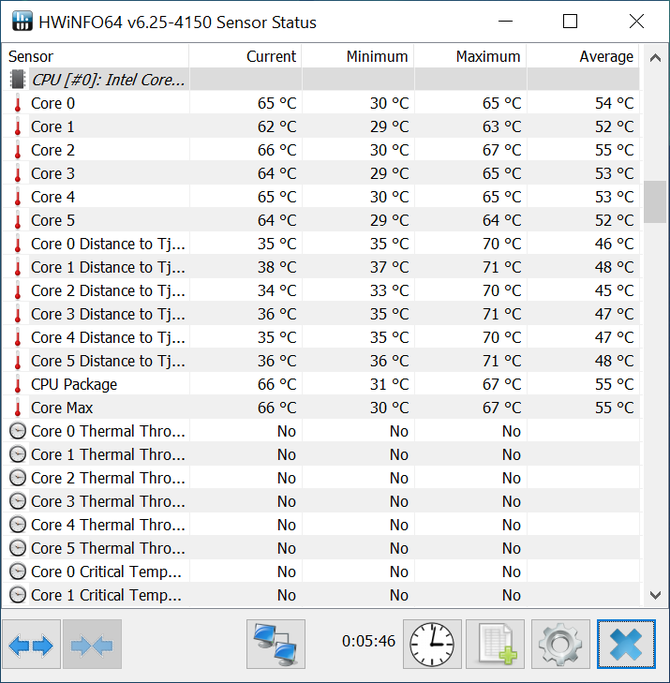
Task: Select Core 1 Distance to Tj row label
Action: [x=108, y=267]
